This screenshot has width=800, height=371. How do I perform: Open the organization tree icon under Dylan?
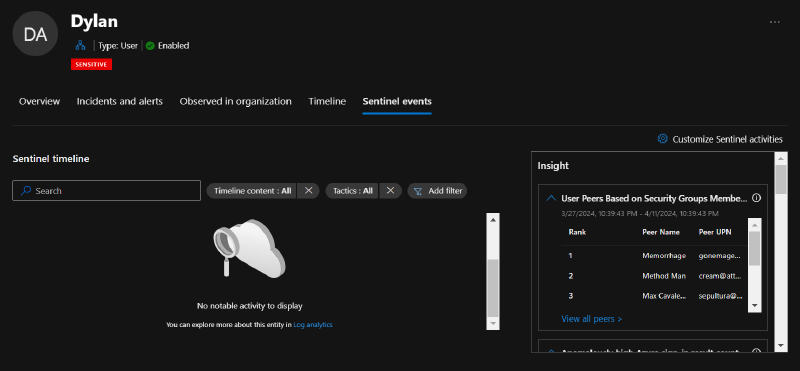(80, 45)
